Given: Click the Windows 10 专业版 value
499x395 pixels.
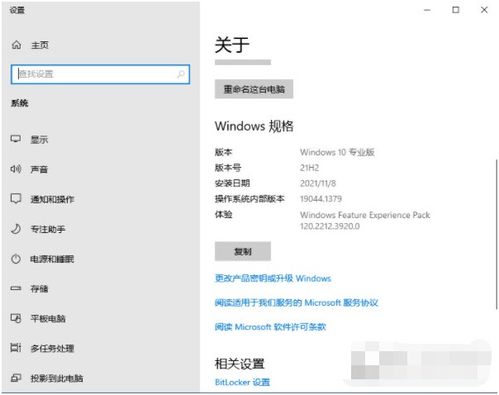Looking at the screenshot, I should (337, 152).
